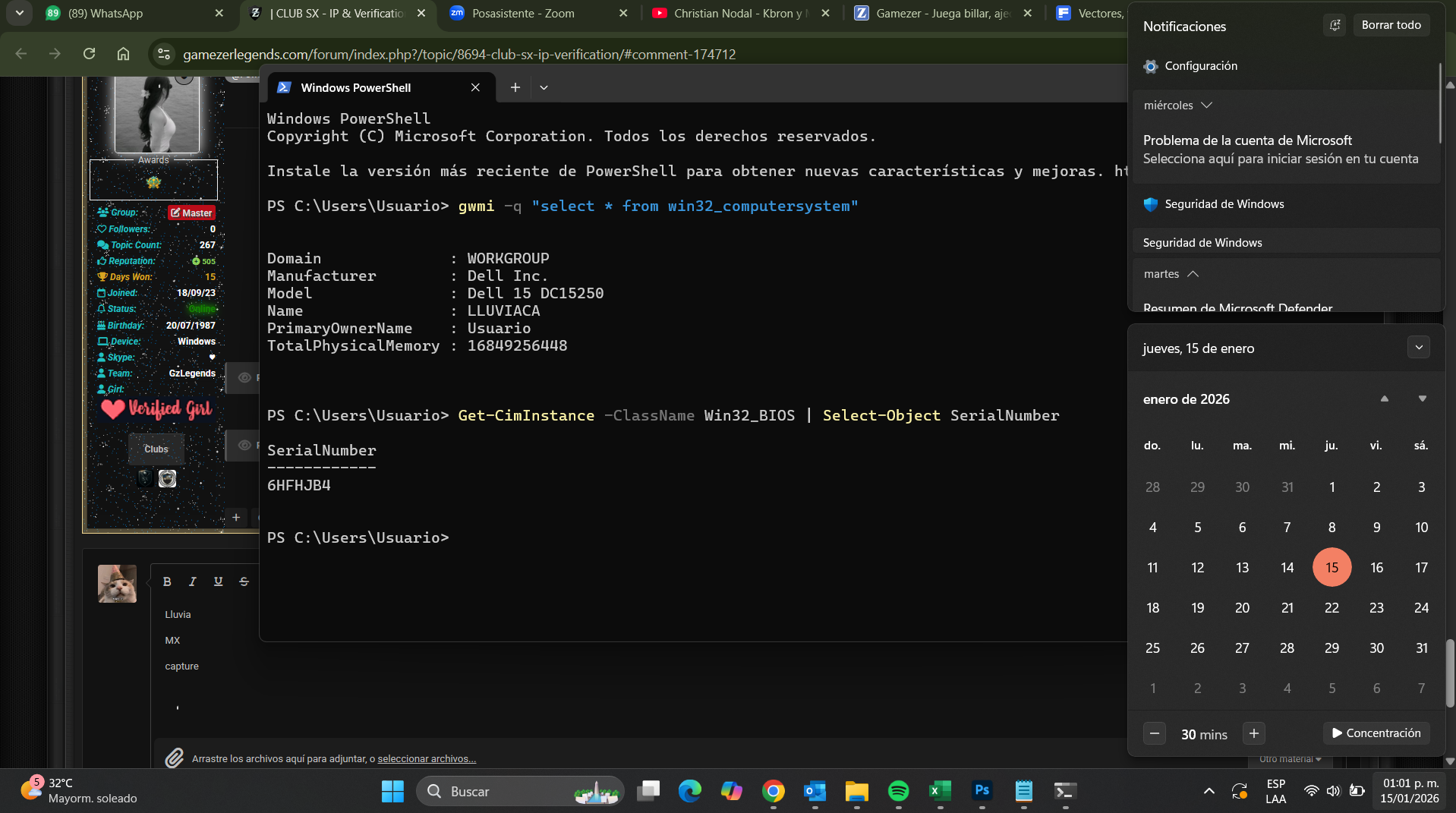Open the Clubs button on profile
The image size is (1456, 813).
156,449
